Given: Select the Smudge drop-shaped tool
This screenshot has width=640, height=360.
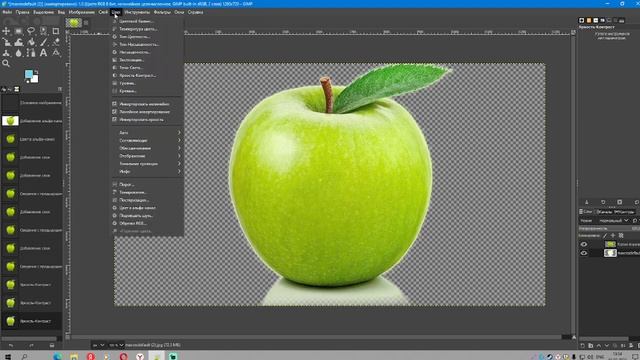Looking at the screenshot, I should pyautogui.click(x=18, y=53).
